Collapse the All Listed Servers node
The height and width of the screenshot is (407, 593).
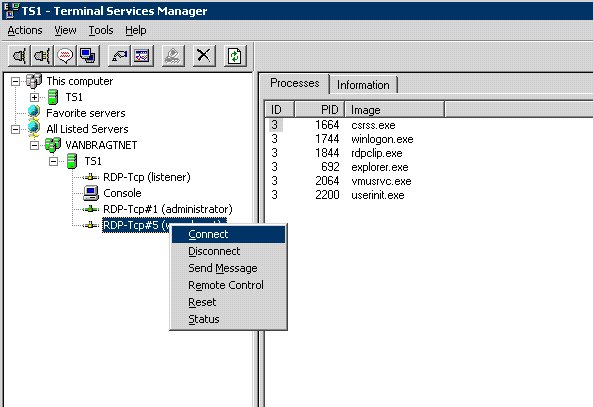coord(15,129)
